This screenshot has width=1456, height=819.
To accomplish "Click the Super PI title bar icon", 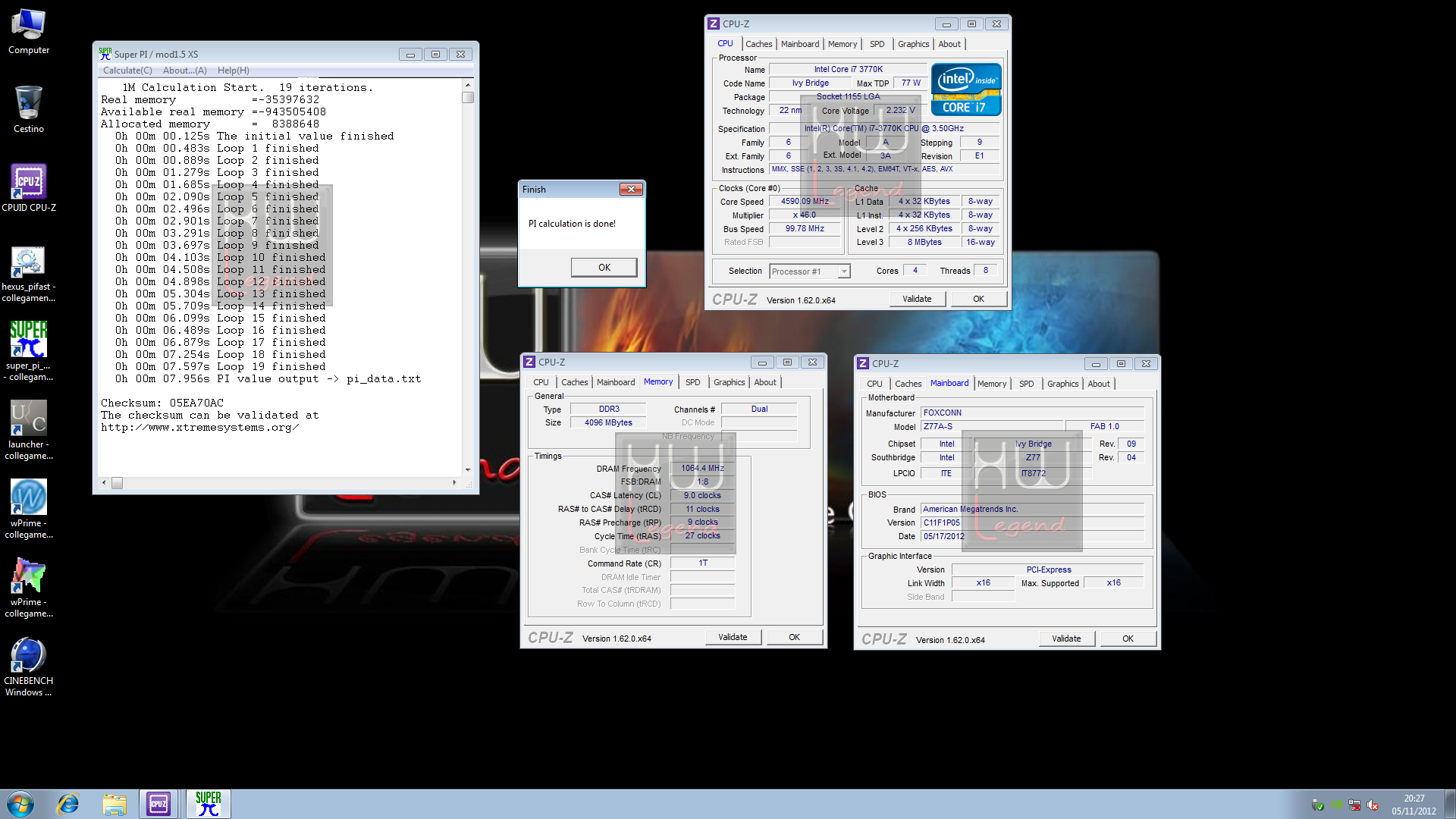I will coord(105,54).
